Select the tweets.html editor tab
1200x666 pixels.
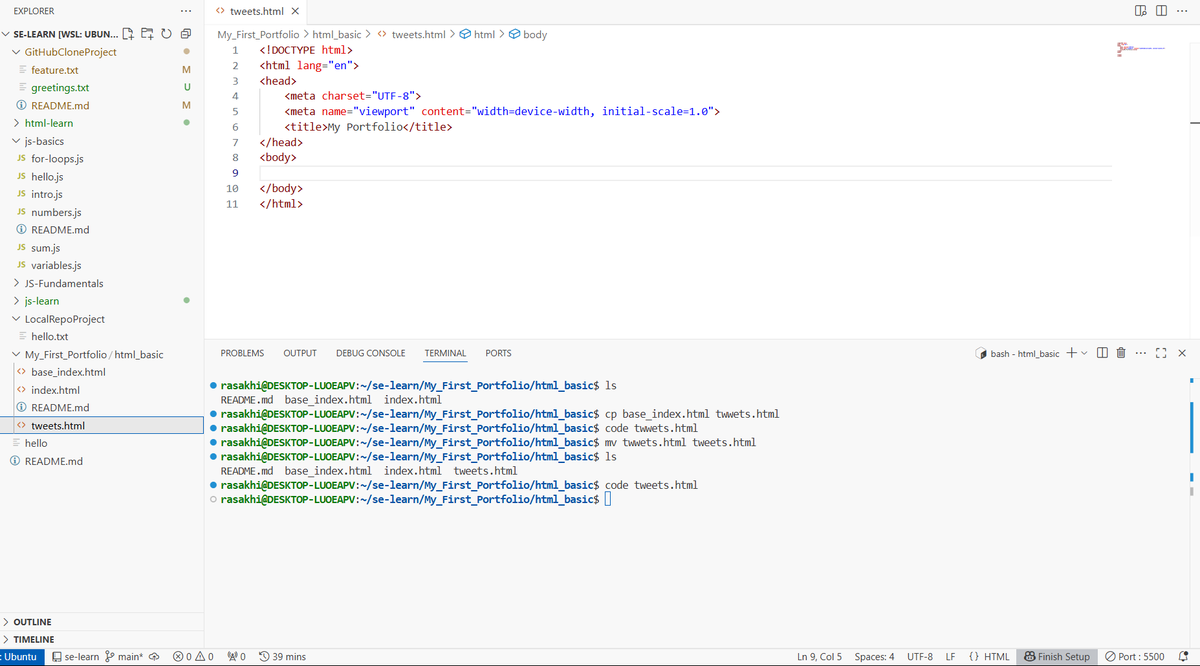(x=256, y=11)
